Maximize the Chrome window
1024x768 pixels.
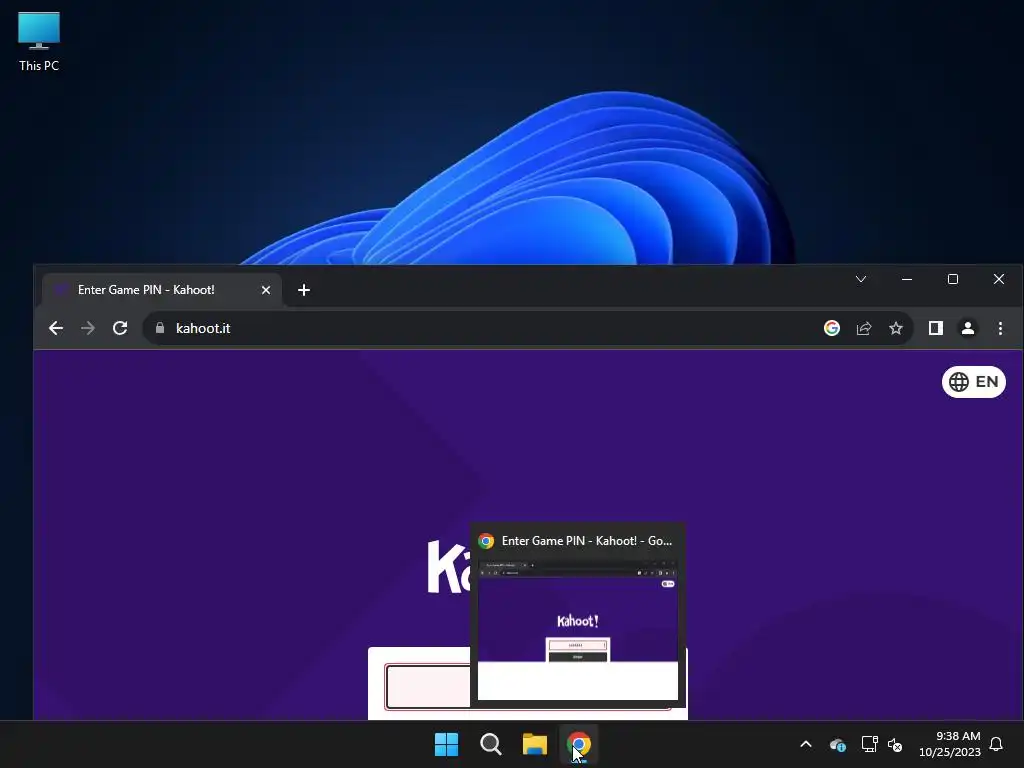[953, 279]
